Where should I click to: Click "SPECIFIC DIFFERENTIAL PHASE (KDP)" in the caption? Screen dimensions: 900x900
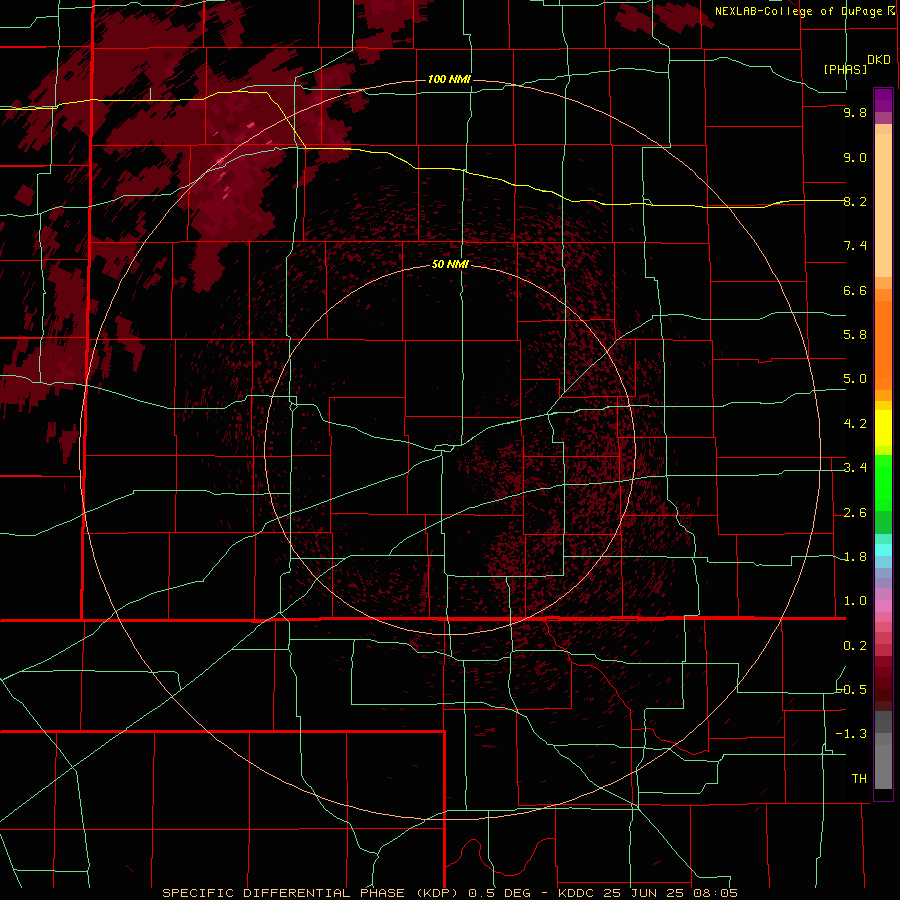coord(313,893)
